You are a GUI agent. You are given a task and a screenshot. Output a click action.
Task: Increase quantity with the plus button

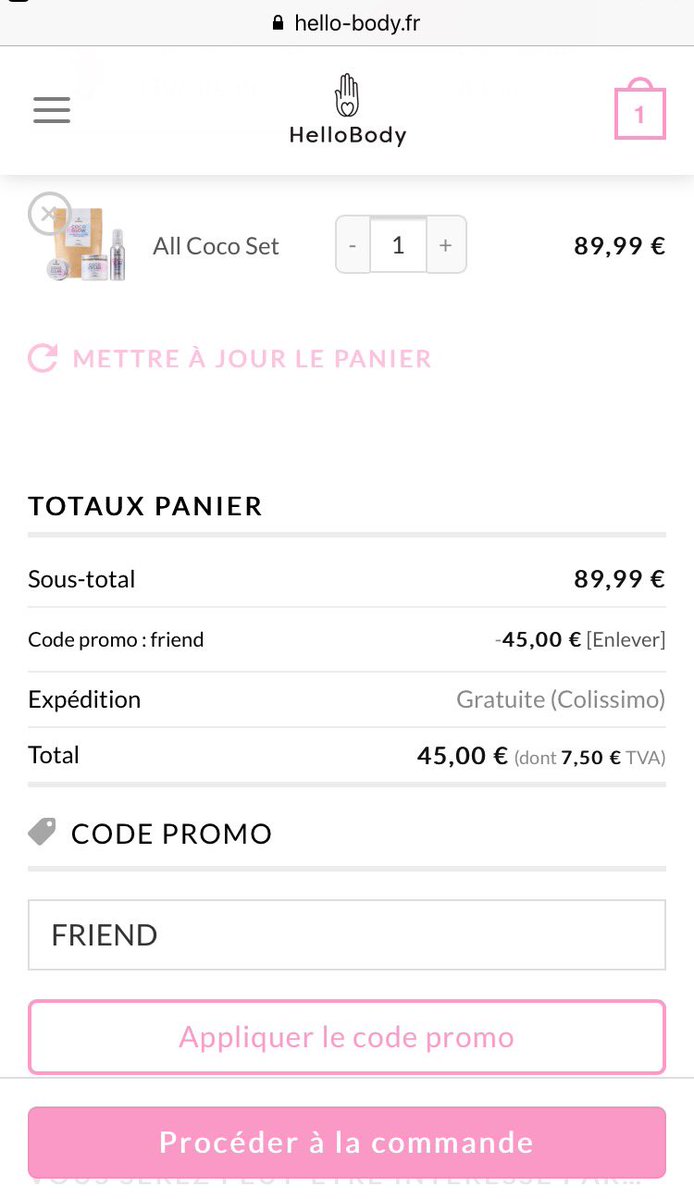coord(446,244)
